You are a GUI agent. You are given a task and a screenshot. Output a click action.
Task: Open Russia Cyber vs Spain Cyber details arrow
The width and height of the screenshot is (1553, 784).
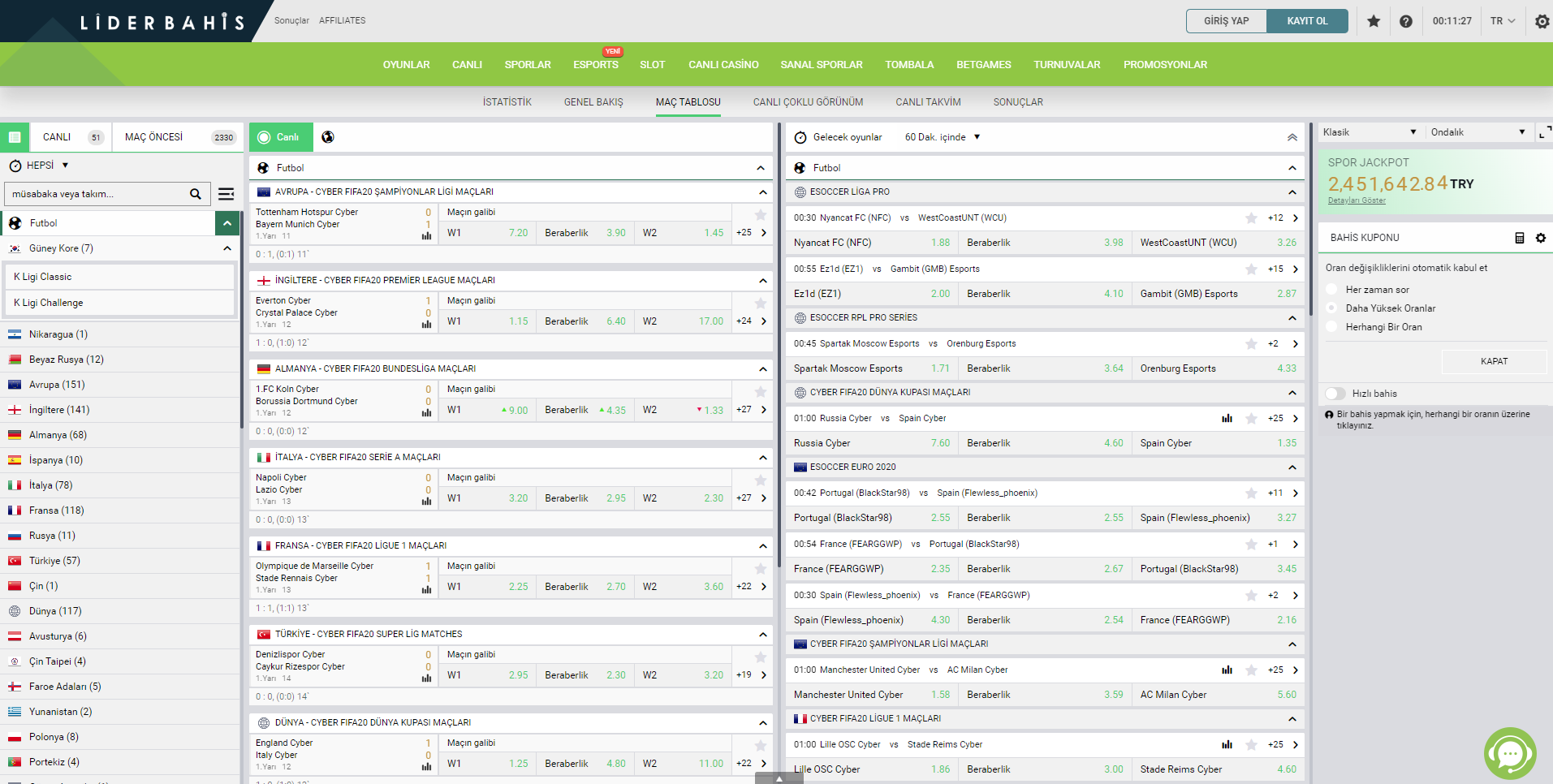1295,418
